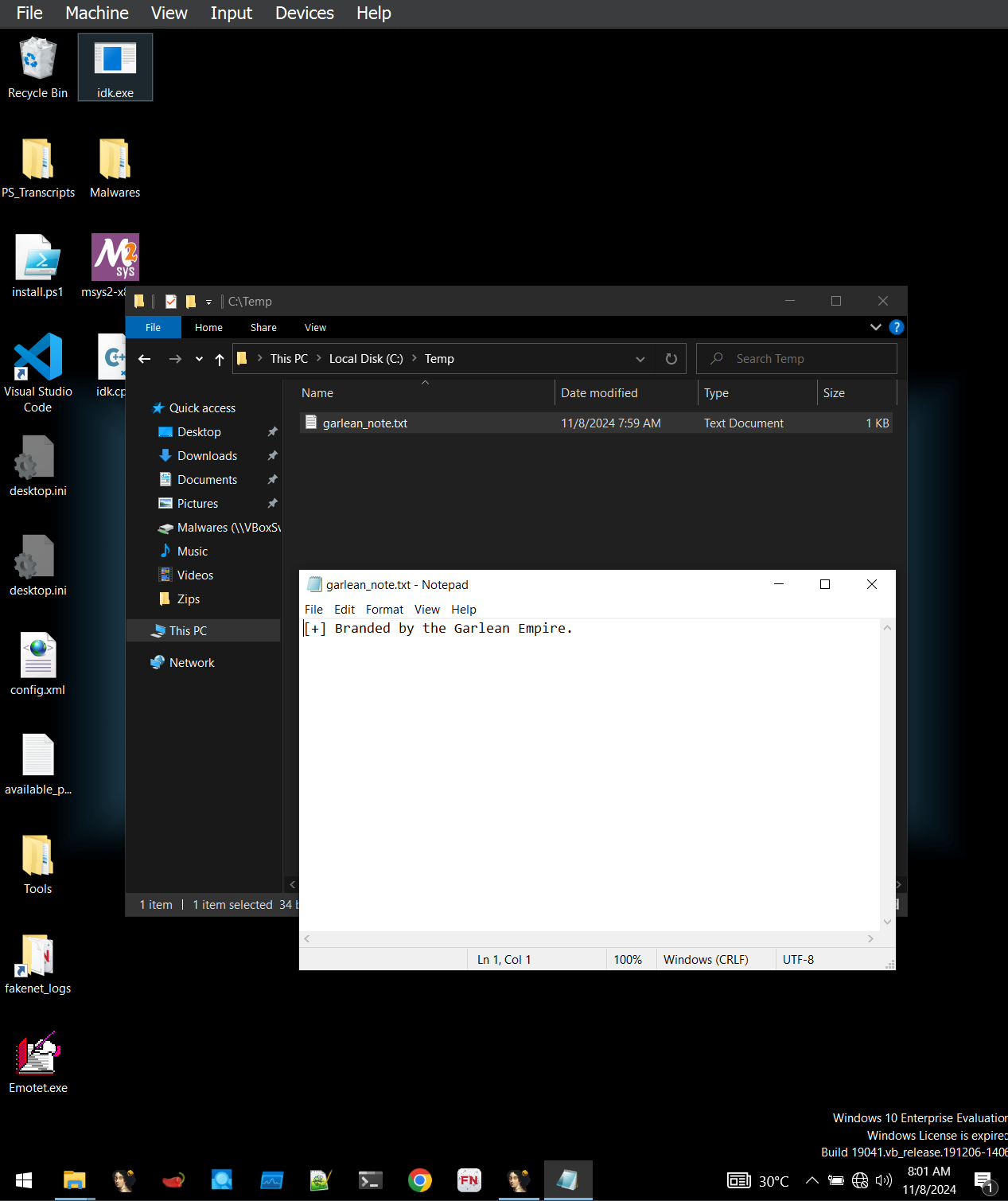This screenshot has height=1201, width=1008.
Task: Select This PC in the navigation pane
Action: point(204,631)
